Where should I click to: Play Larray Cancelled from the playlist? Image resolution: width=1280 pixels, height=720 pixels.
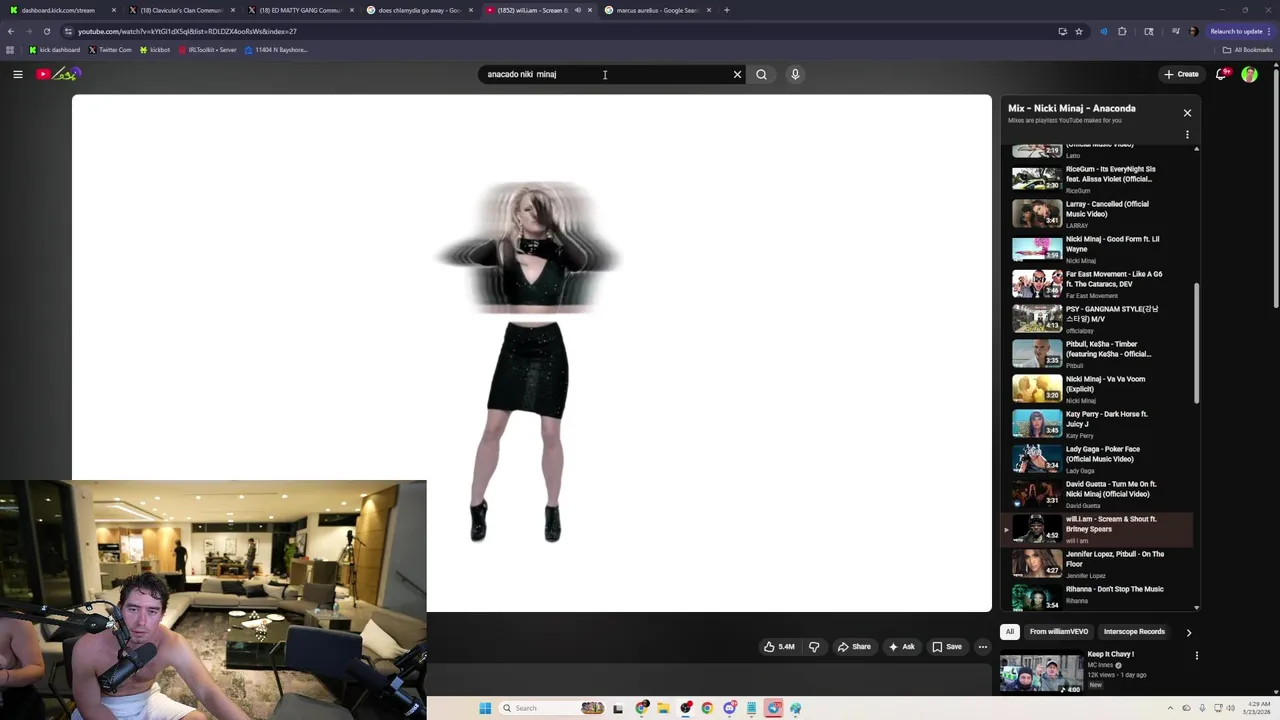pos(1098,214)
